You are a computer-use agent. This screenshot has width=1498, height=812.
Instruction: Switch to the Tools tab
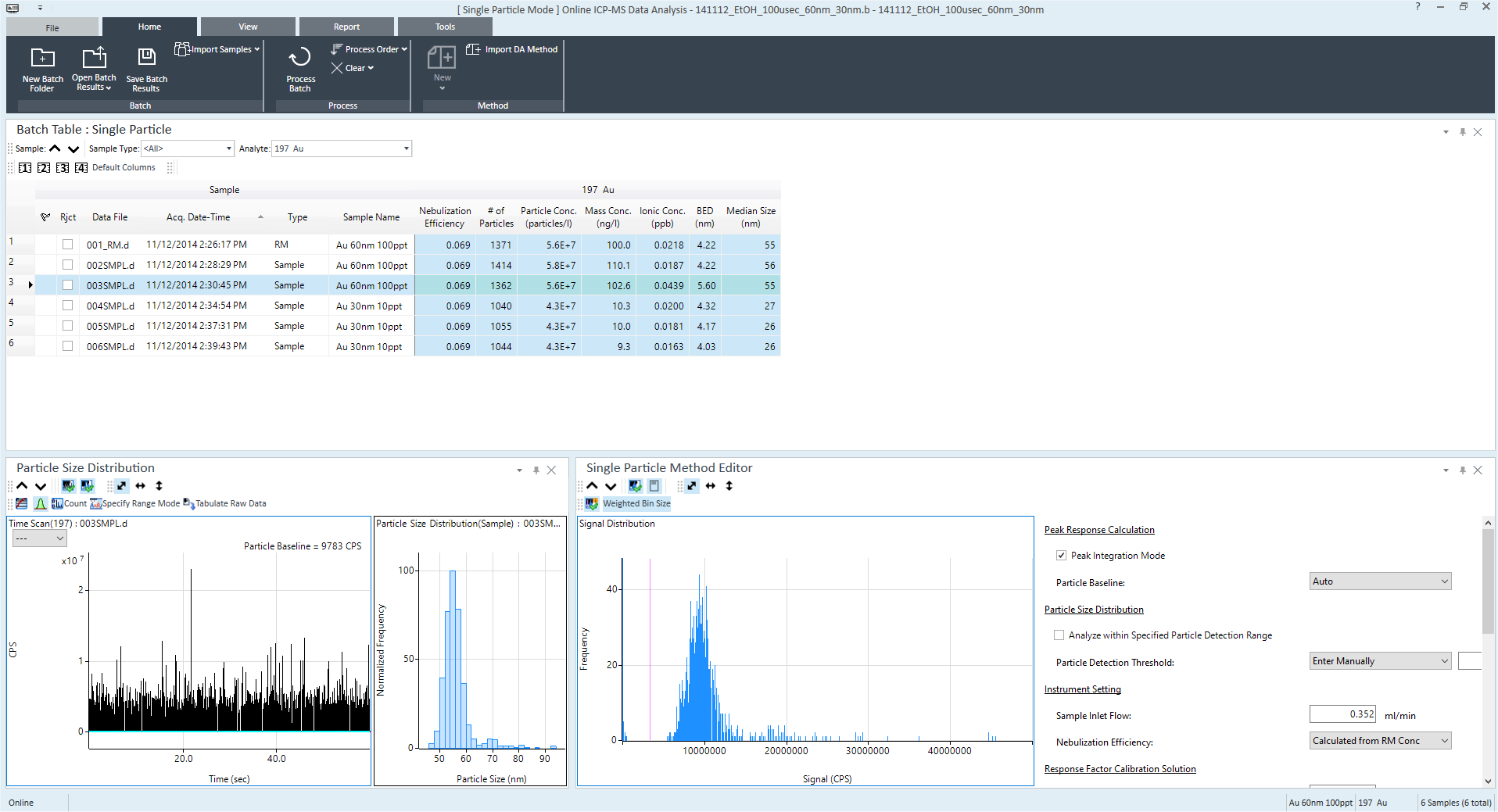coord(445,27)
